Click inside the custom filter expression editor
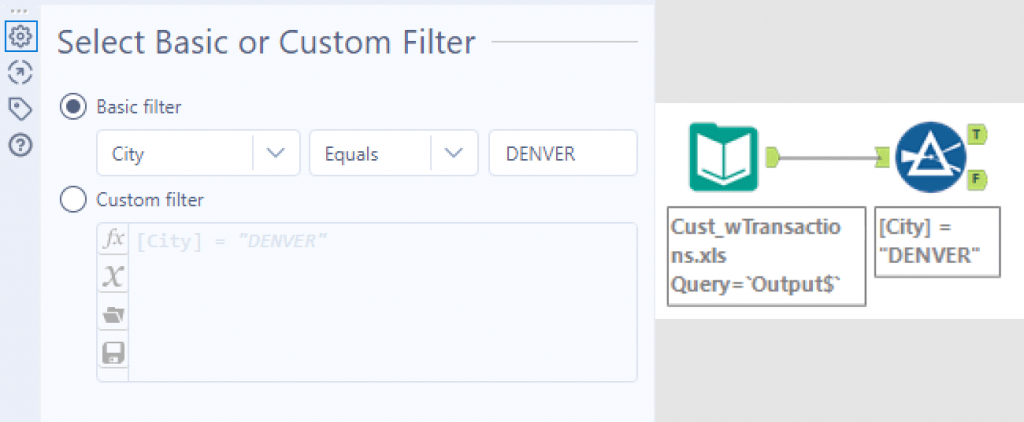This screenshot has width=1024, height=422. tap(380, 310)
